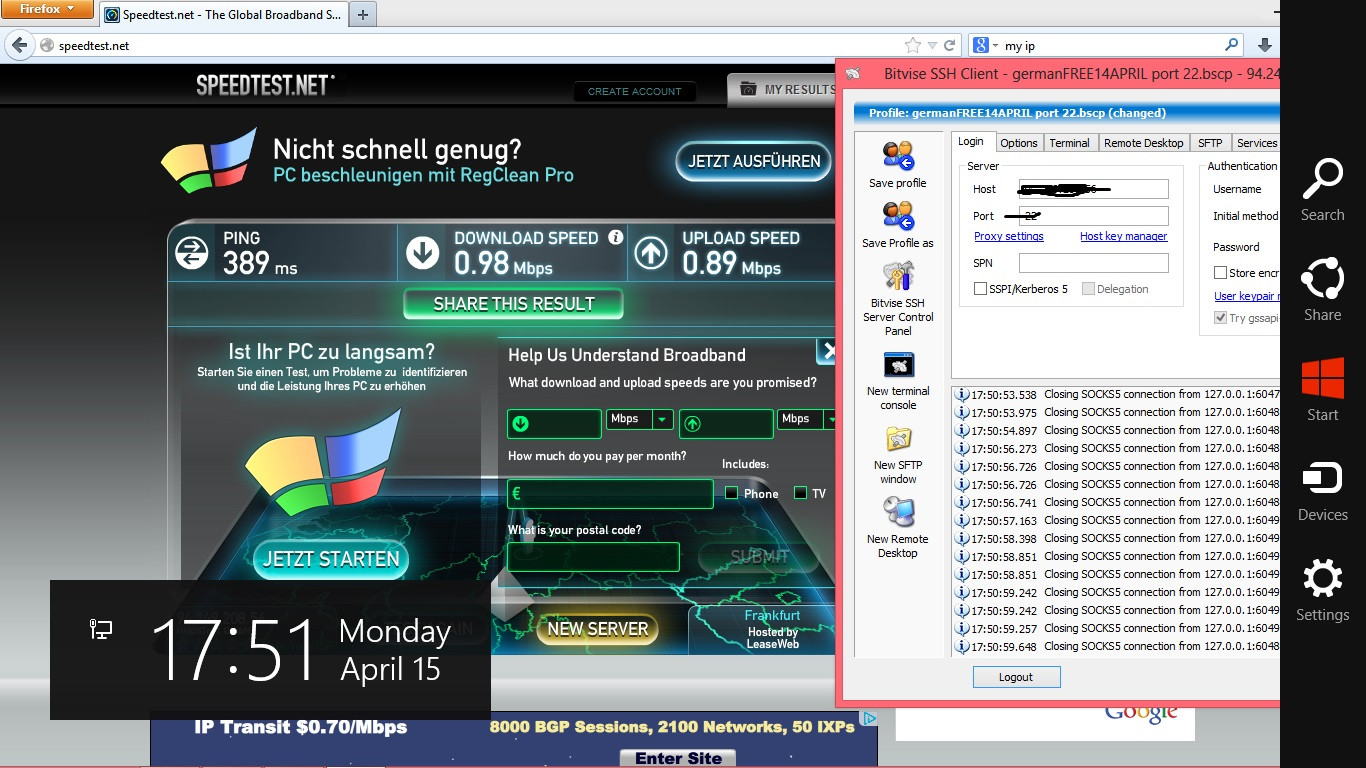Click the SUBMIT button in survey
This screenshot has width=1366, height=768.
click(760, 557)
